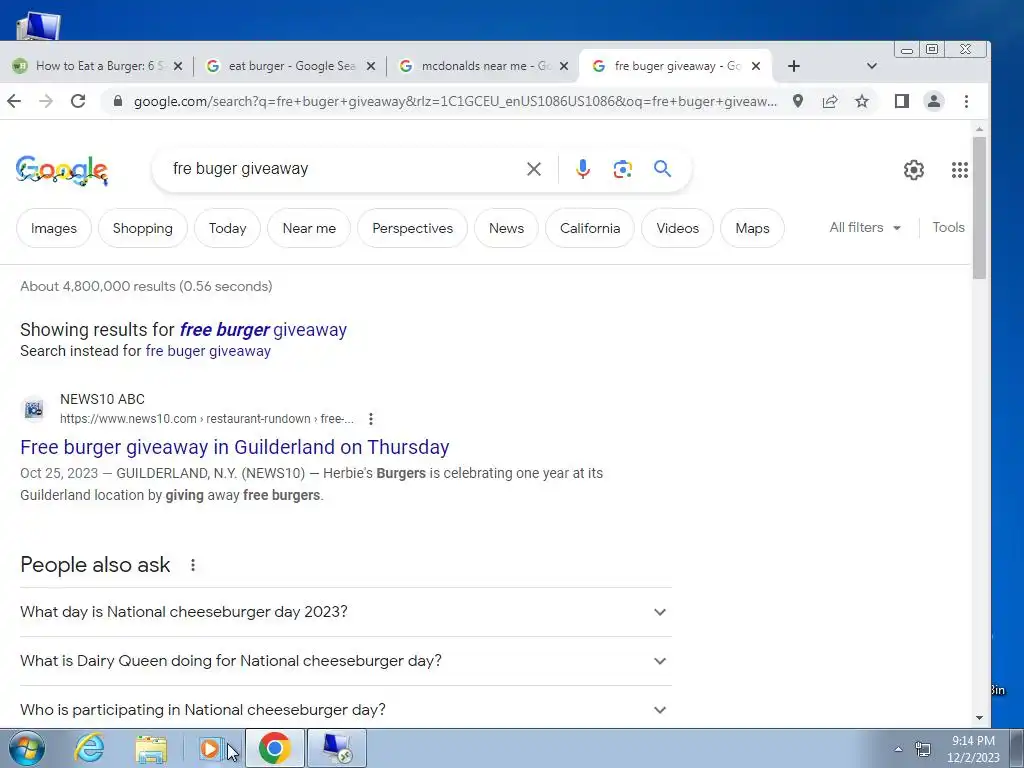Viewport: 1024px width, 768px height.
Task: Share this page using the share icon
Action: [830, 101]
